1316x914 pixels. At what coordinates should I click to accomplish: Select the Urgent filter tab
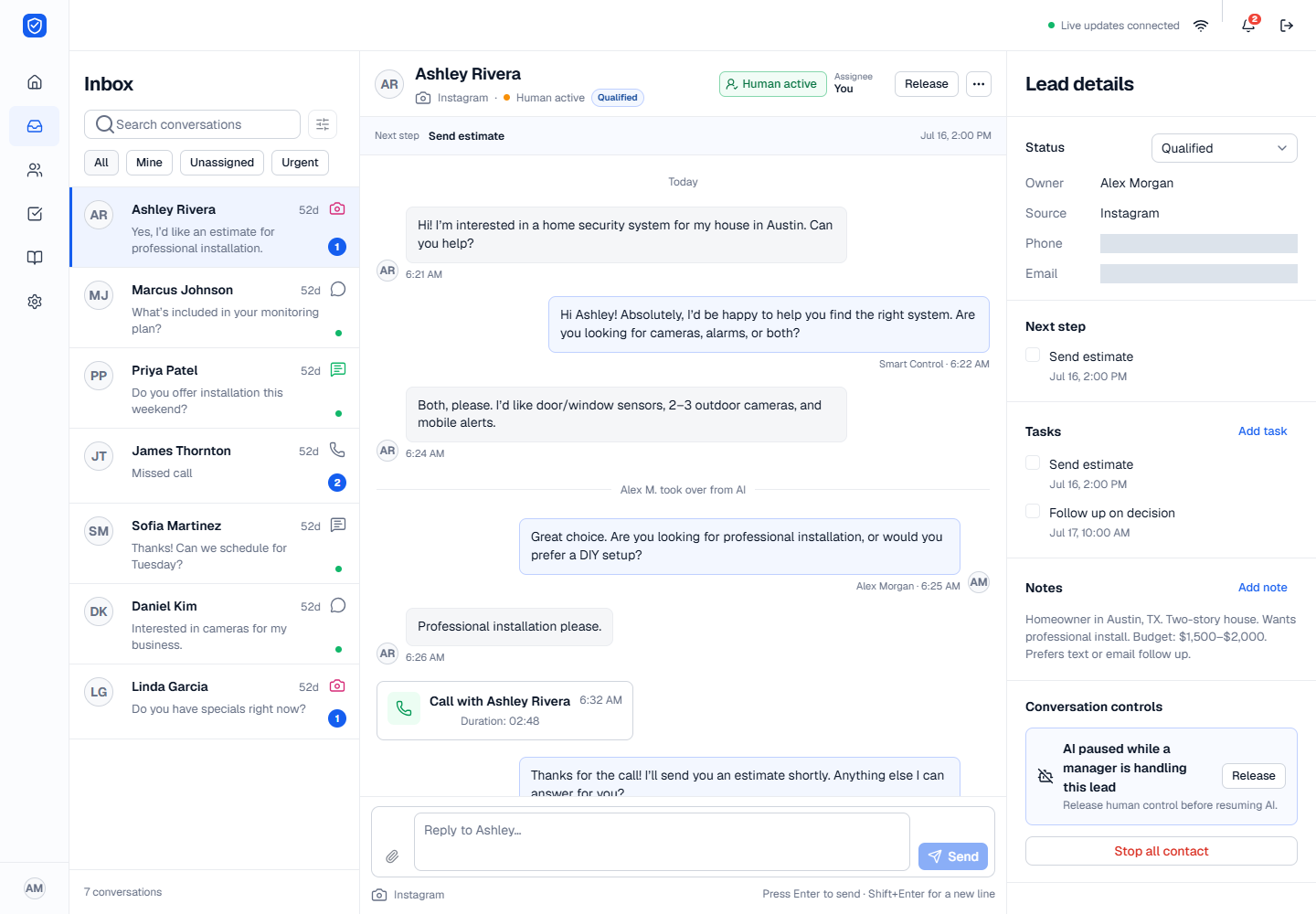(300, 163)
